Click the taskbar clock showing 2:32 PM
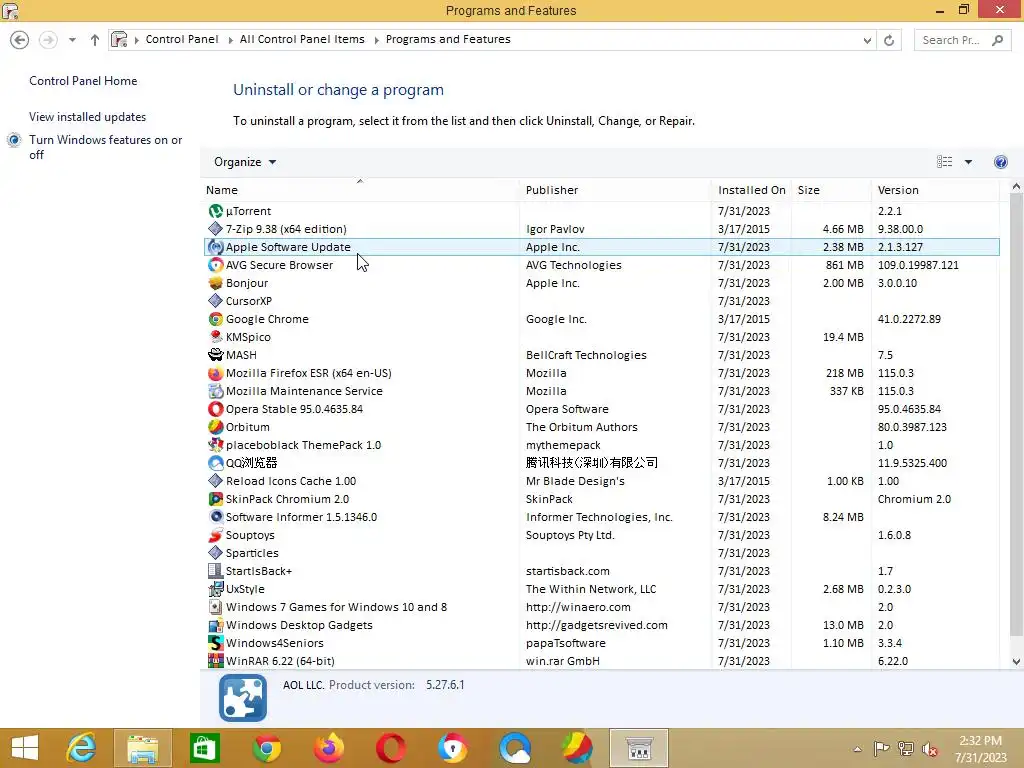Viewport: 1024px width, 768px height. click(x=980, y=749)
